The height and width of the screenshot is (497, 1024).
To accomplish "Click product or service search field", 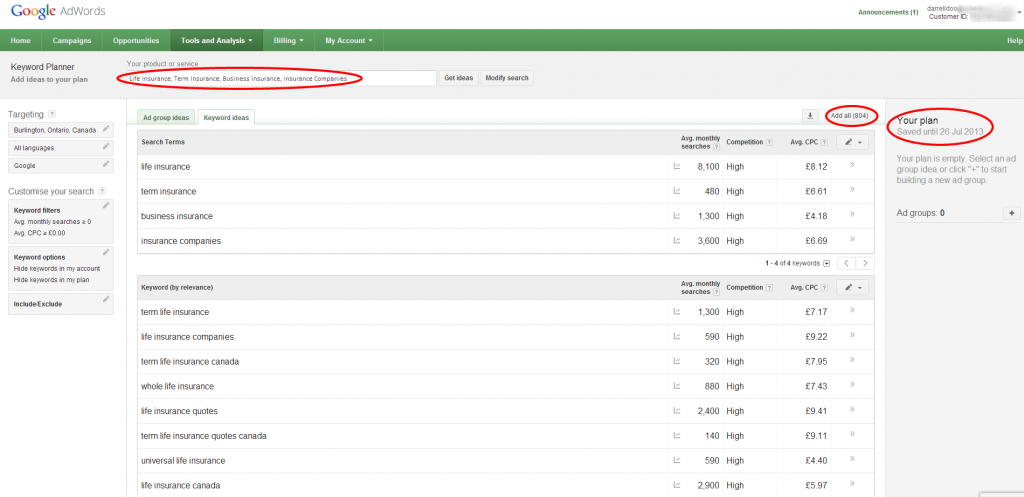I will point(281,78).
